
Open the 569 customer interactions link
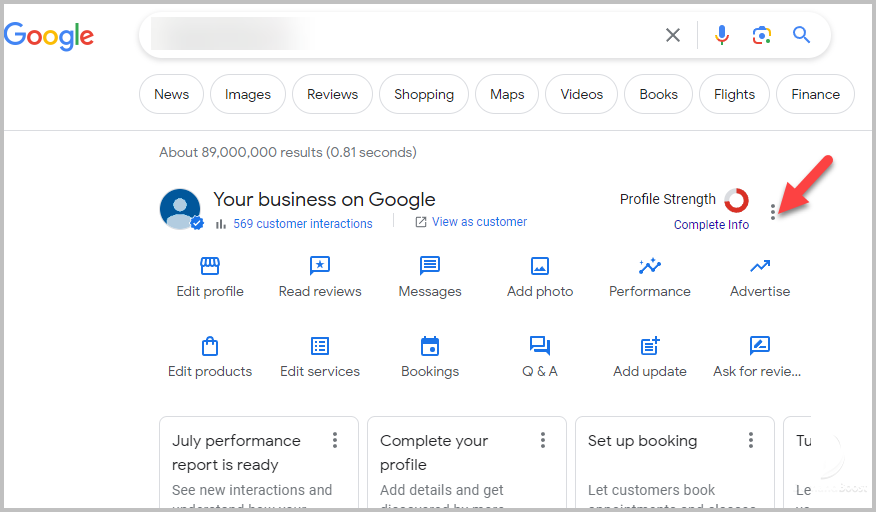tap(302, 224)
